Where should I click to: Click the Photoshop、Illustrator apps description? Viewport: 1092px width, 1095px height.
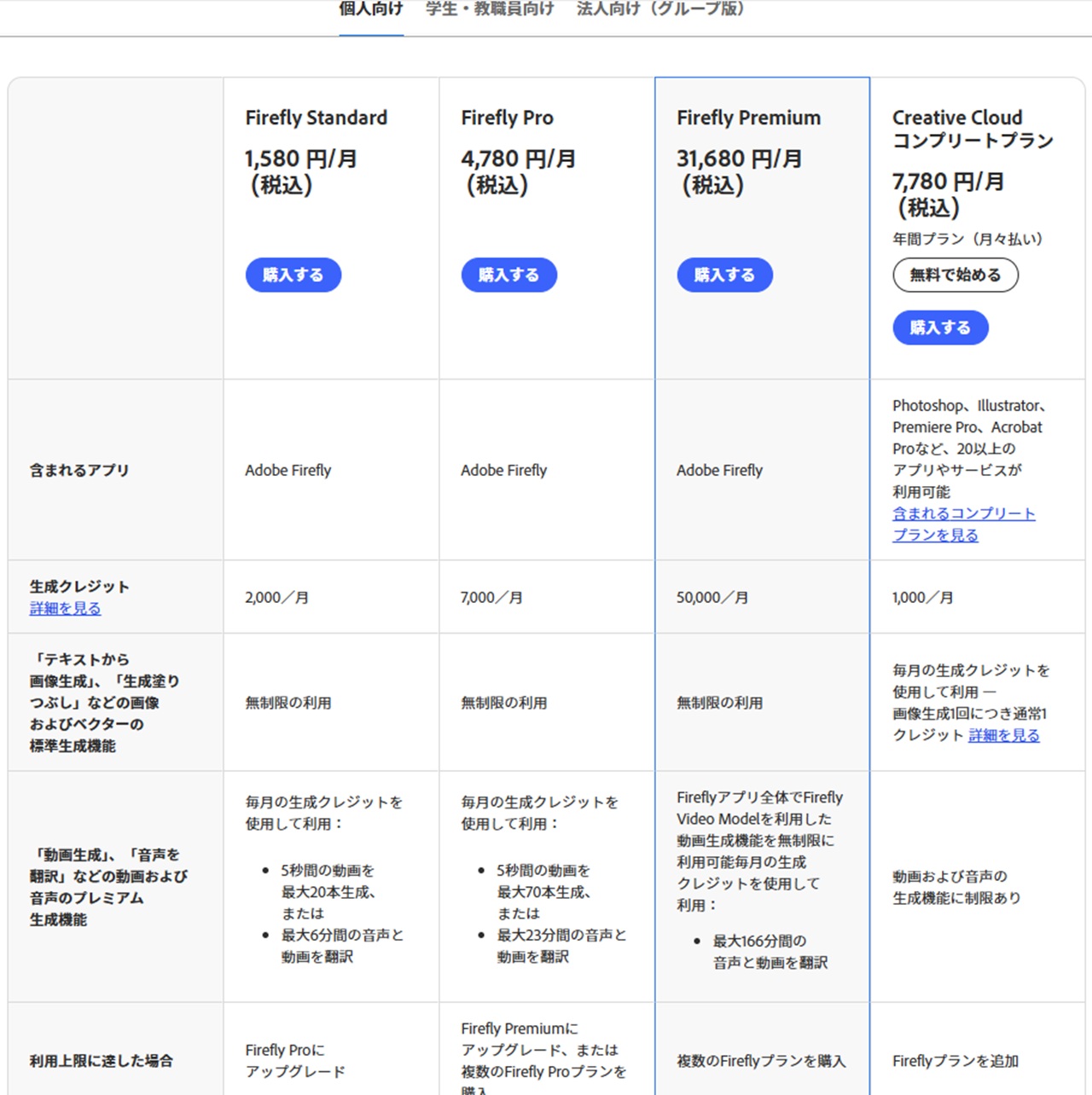pos(970,449)
